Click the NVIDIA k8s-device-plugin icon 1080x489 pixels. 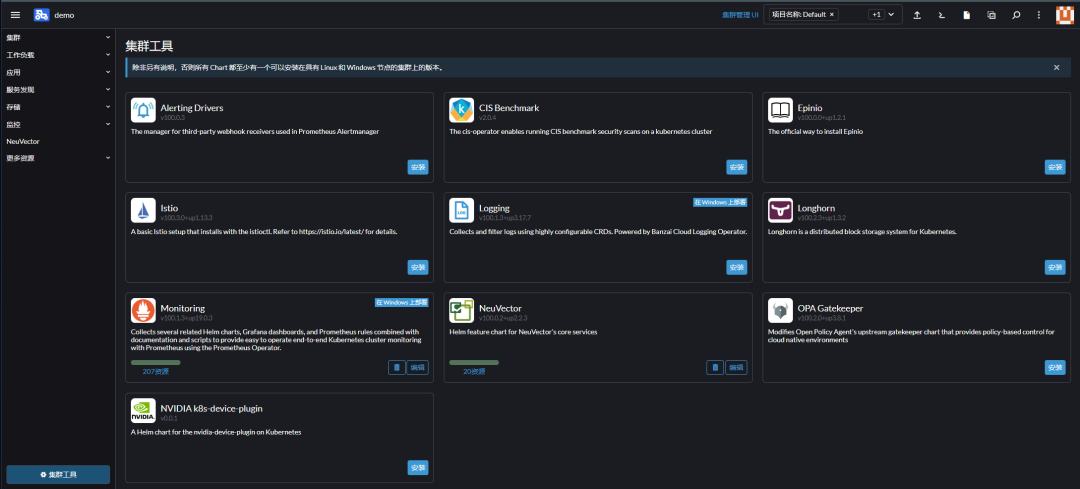(x=143, y=410)
